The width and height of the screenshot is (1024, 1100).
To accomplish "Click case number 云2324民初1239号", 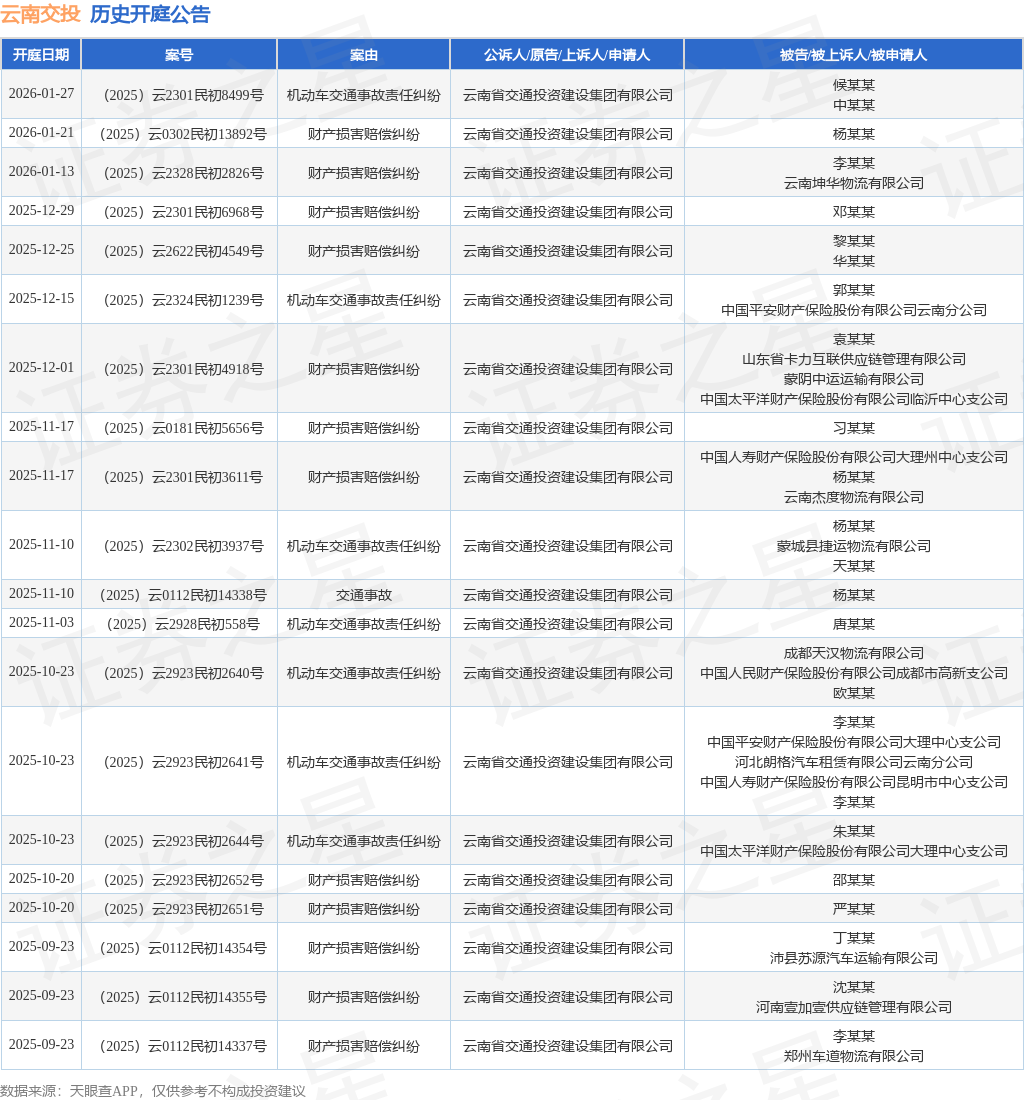I will (183, 300).
